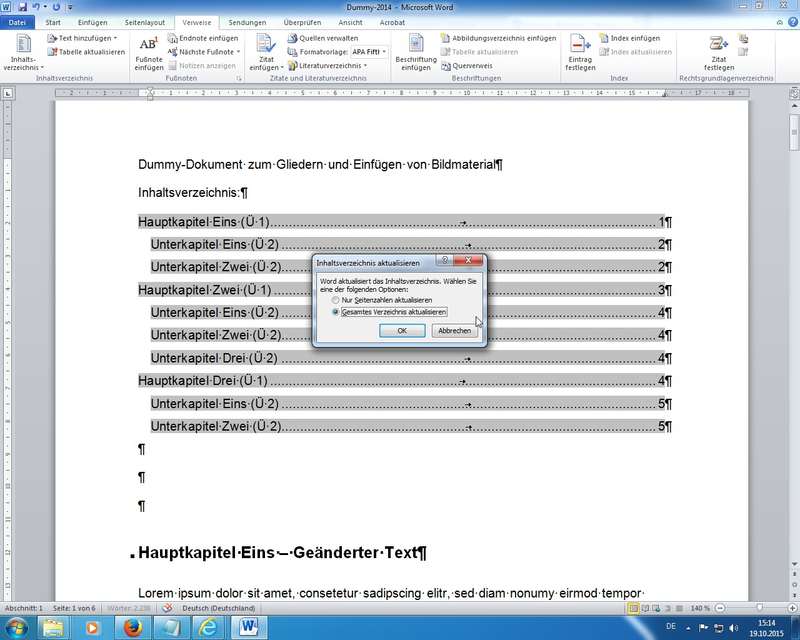Open the Literaturverzeichnis dropdown

pyautogui.click(x=328, y=66)
